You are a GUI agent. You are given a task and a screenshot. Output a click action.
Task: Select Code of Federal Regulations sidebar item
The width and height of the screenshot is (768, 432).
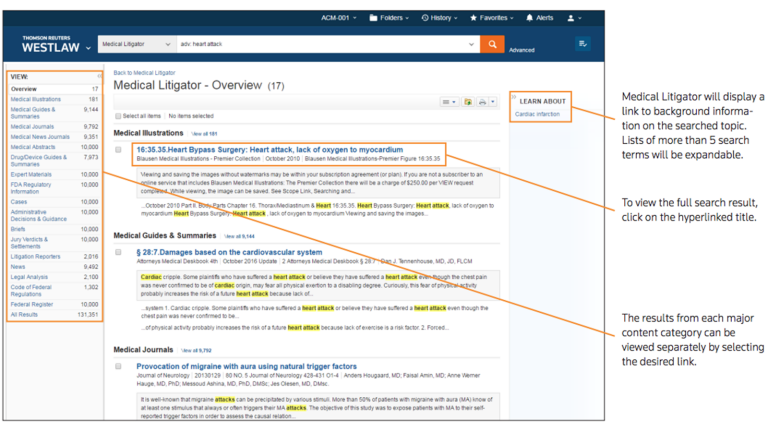tap(31, 291)
